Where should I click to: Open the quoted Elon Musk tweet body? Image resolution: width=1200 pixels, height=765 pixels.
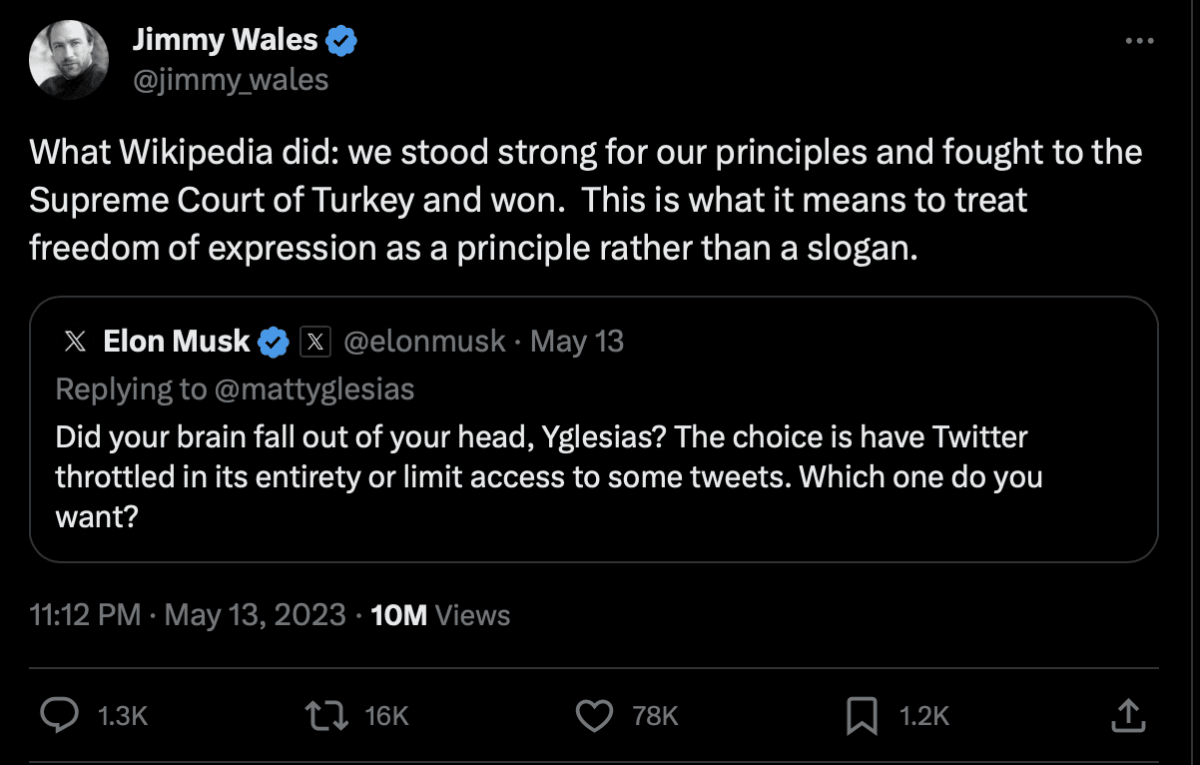click(x=540, y=478)
